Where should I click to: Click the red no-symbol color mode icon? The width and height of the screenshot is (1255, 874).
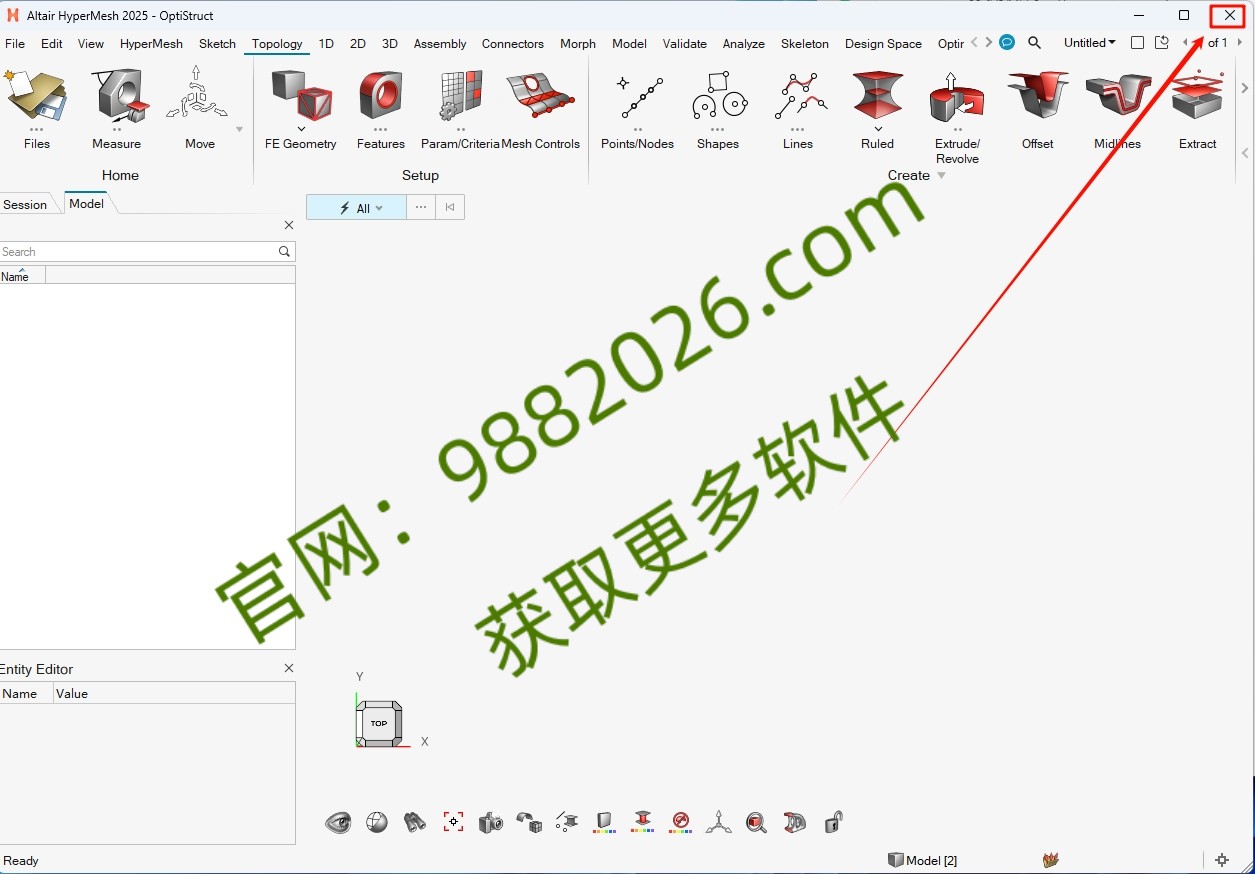[681, 822]
